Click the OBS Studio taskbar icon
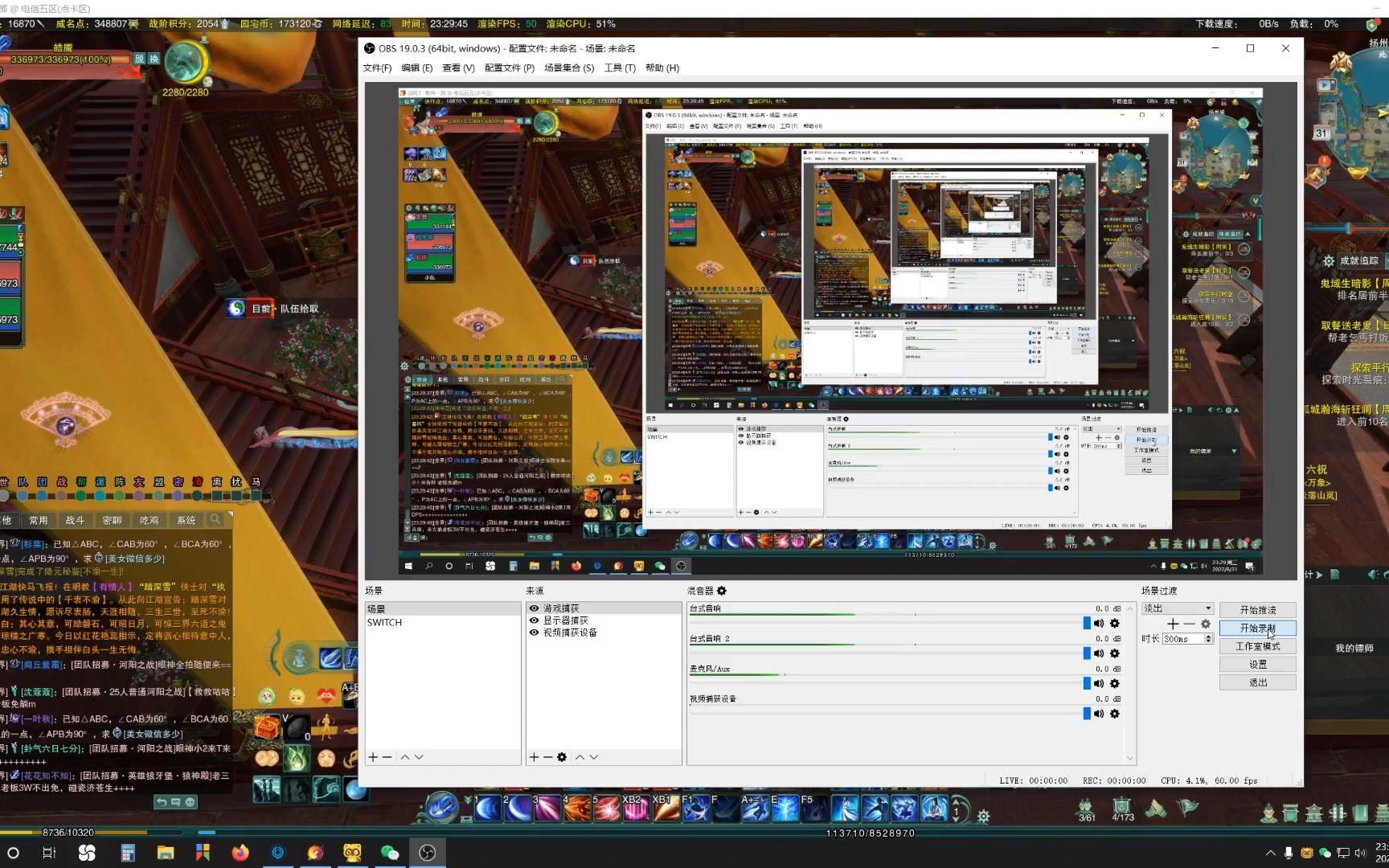1389x868 pixels. [x=427, y=853]
